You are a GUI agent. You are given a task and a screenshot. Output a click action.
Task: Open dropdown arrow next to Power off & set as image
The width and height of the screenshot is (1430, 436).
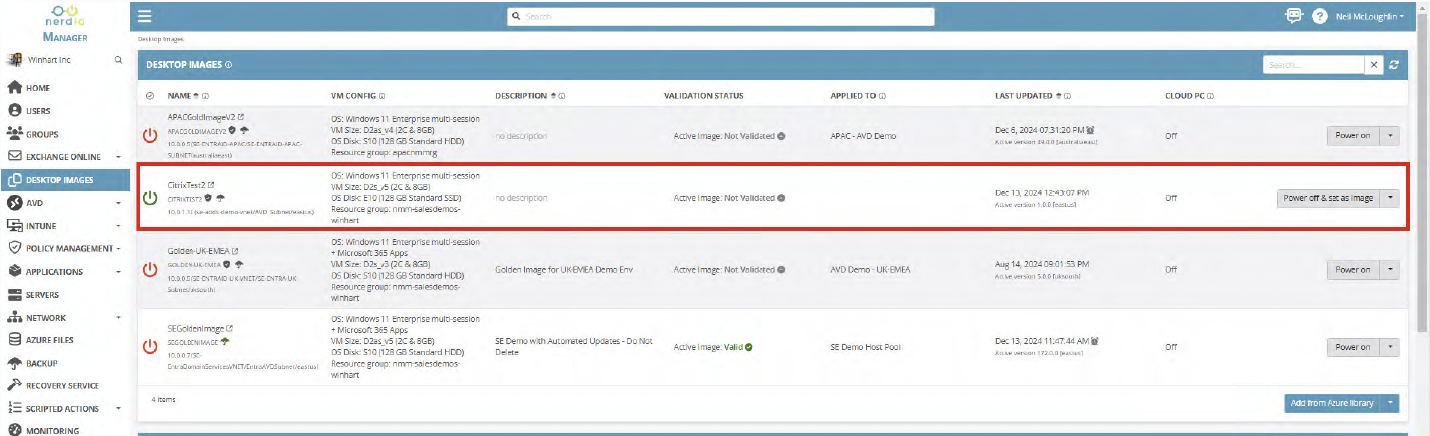(1390, 198)
